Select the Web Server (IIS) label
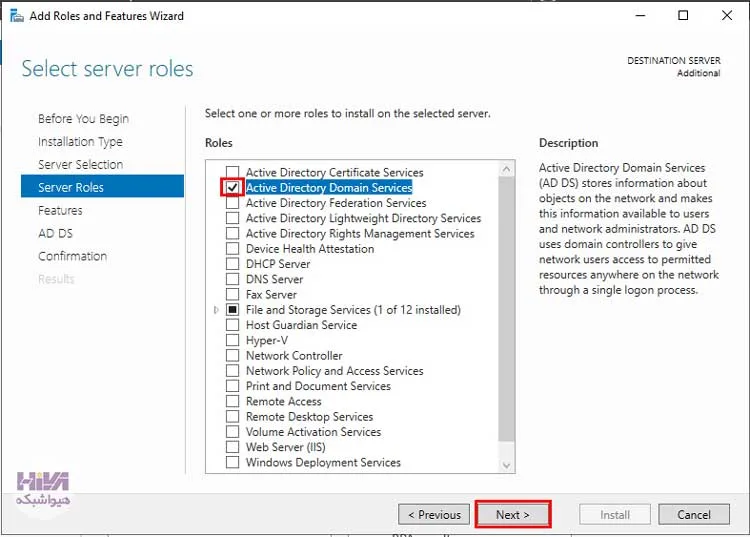 point(286,447)
